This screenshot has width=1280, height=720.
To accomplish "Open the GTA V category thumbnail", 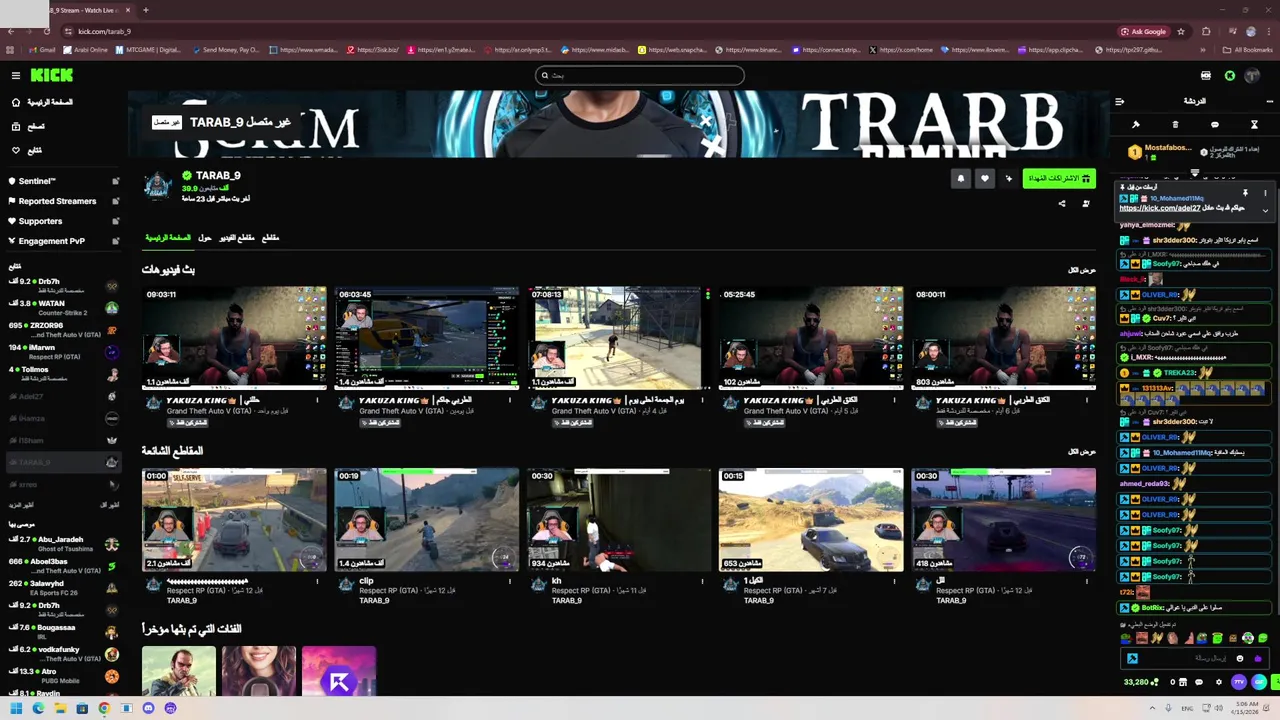I will [x=179, y=671].
